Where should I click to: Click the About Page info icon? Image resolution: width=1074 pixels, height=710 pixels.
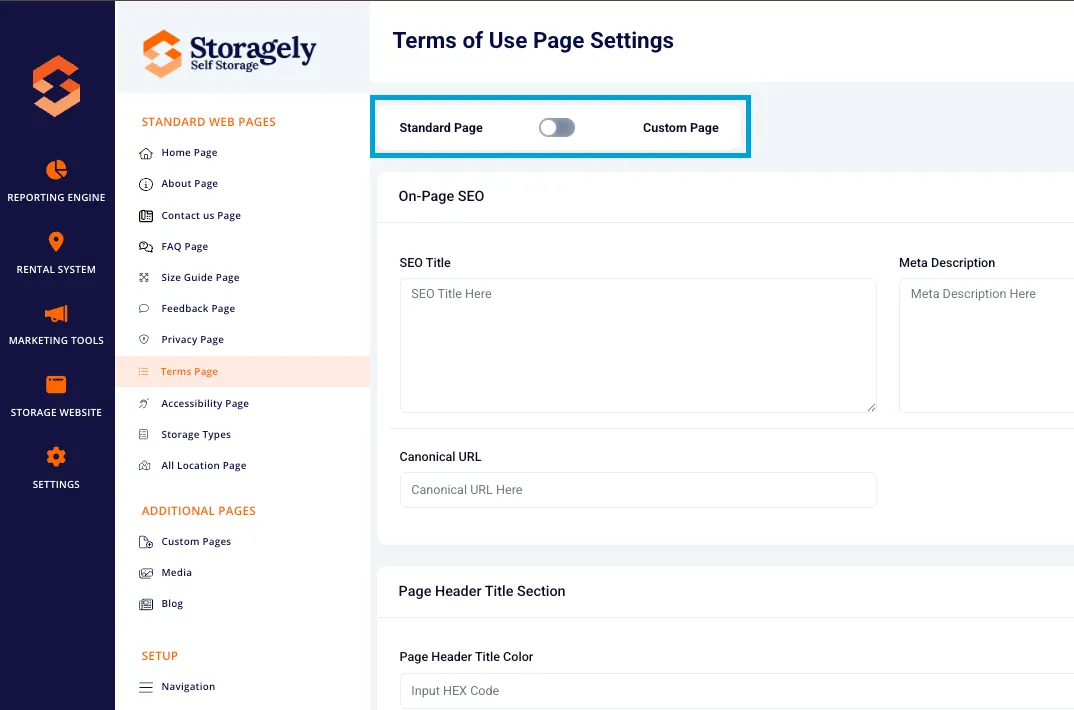pyautogui.click(x=145, y=184)
